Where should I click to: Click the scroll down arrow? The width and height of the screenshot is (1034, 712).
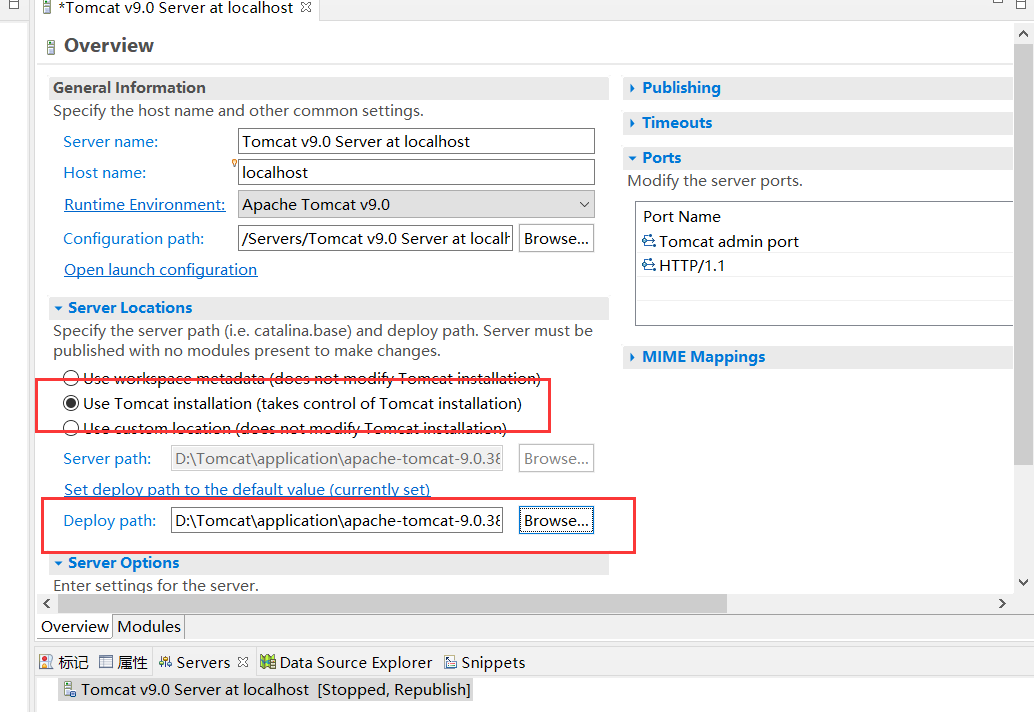point(1023,582)
